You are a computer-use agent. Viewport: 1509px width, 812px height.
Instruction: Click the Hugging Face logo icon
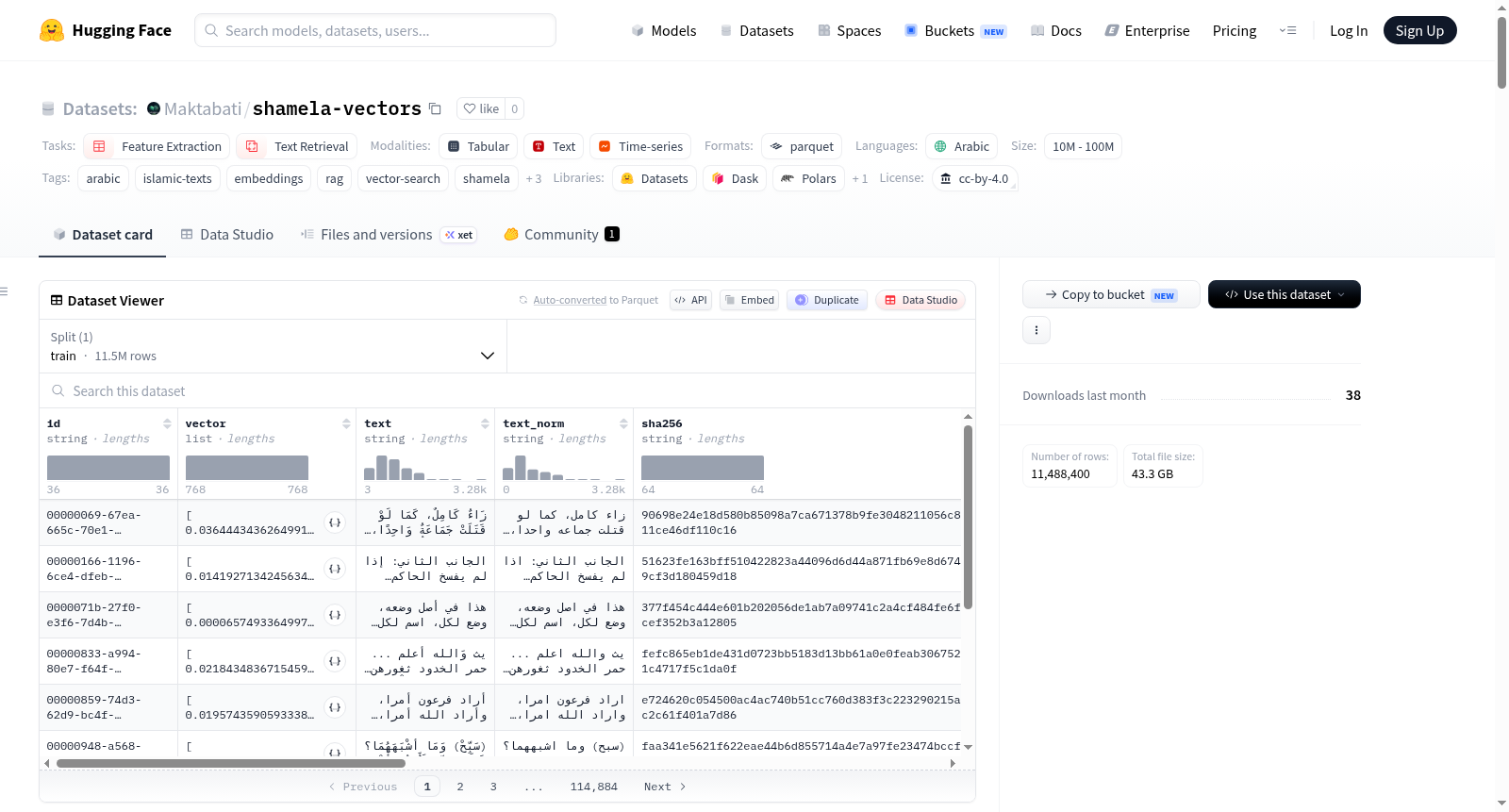point(52,30)
